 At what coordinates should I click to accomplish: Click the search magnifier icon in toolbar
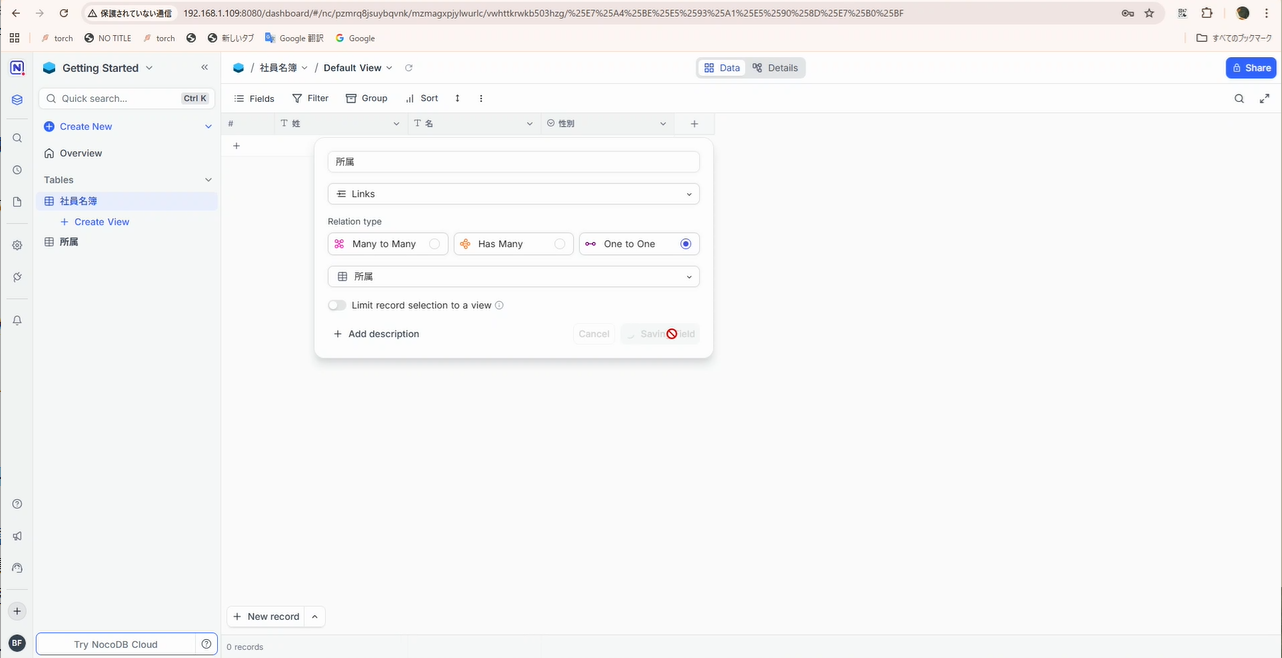(1239, 98)
